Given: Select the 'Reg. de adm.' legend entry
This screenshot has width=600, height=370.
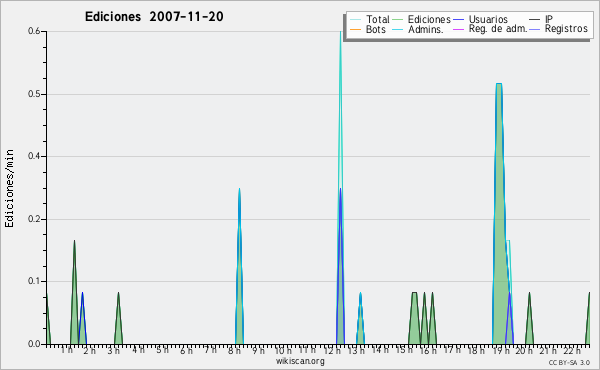Looking at the screenshot, I should (498, 29).
